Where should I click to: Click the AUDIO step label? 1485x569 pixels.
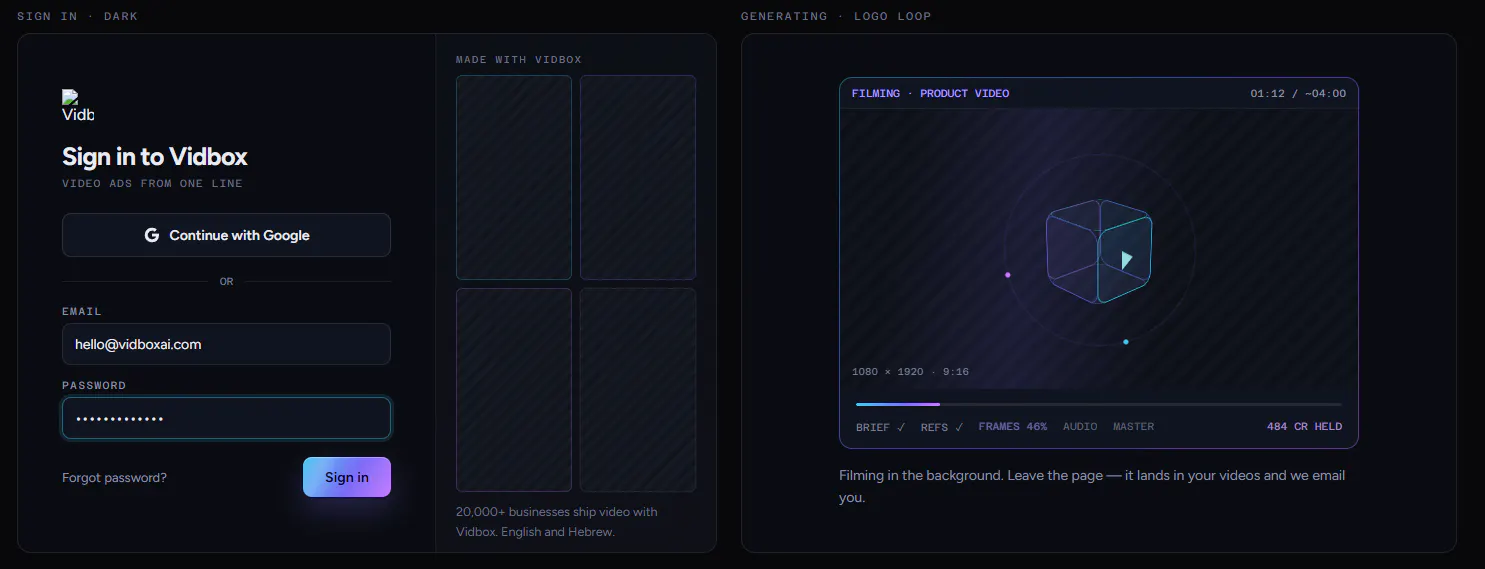(x=1080, y=427)
